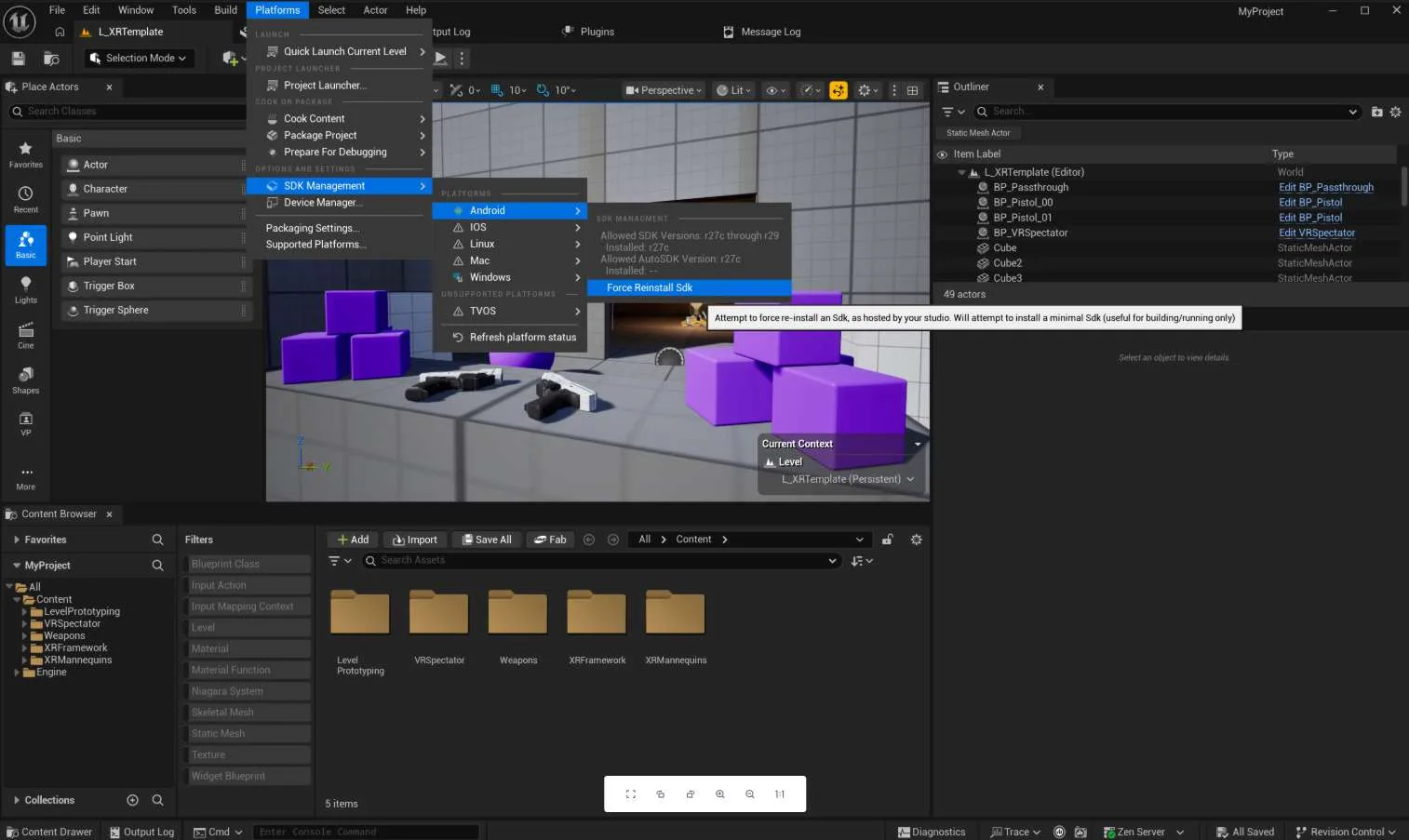The image size is (1409, 840).
Task: Open Content Browser settings gear
Action: point(916,540)
